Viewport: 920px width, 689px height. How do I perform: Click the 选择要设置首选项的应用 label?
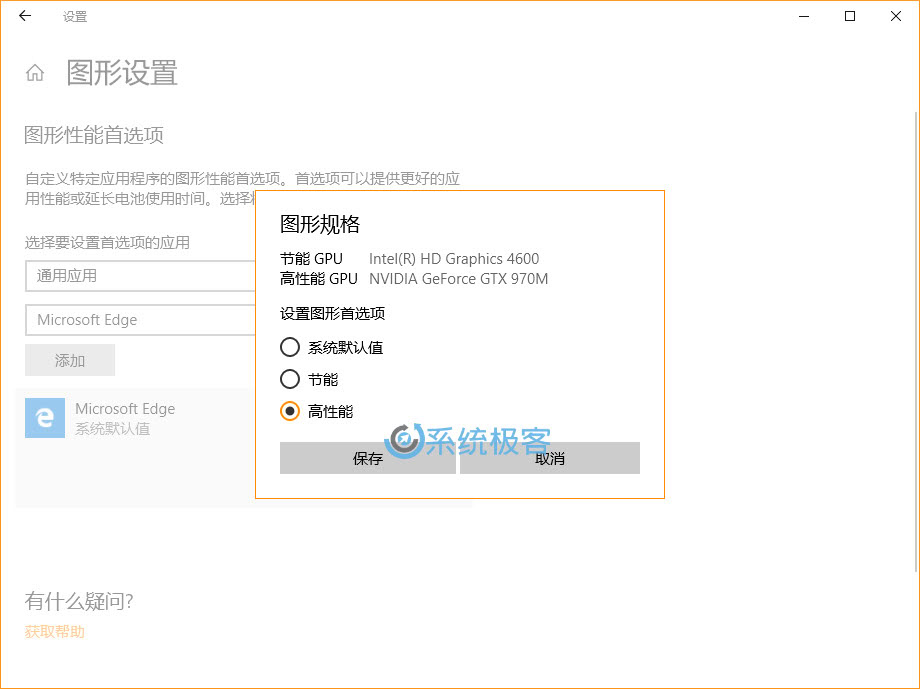[x=107, y=242]
